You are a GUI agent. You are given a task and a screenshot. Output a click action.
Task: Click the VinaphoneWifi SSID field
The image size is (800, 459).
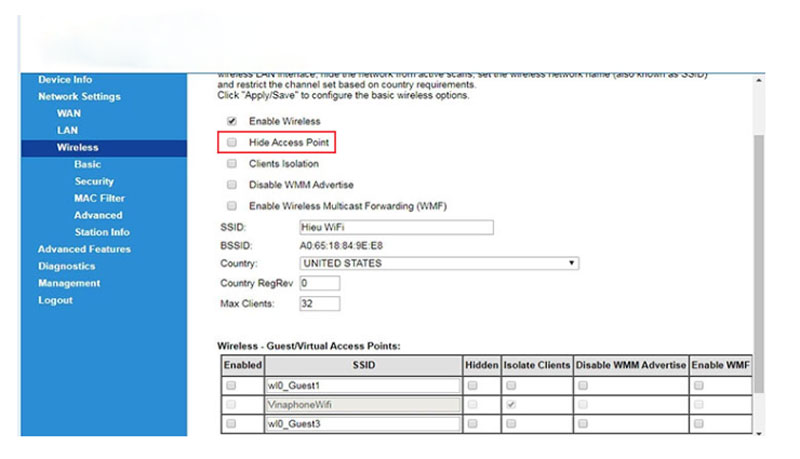click(363, 405)
